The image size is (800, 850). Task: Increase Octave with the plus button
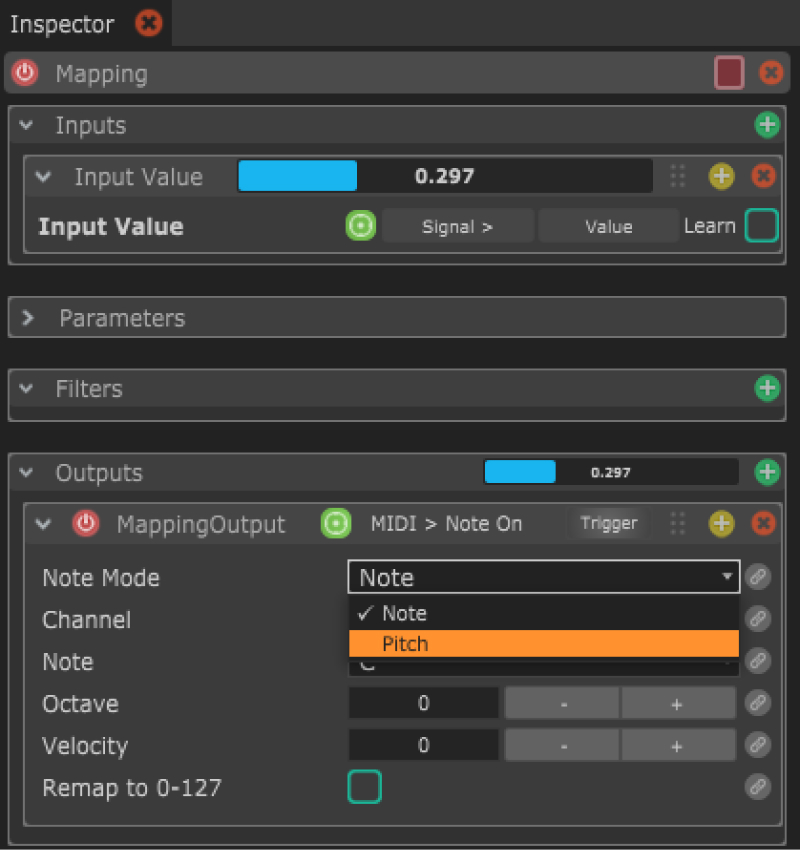677,703
